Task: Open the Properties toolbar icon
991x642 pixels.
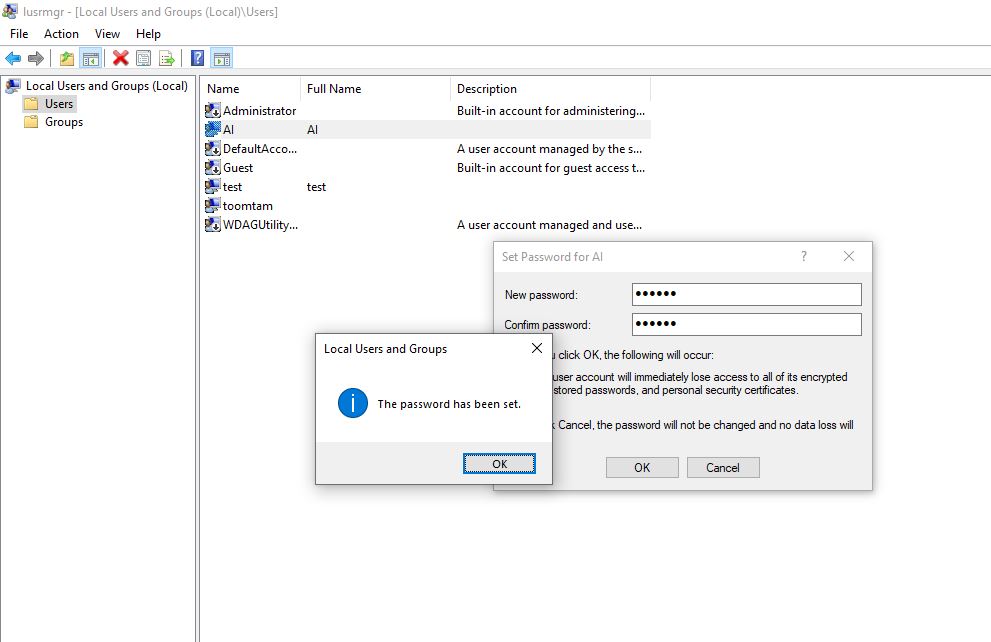Action: (x=143, y=59)
